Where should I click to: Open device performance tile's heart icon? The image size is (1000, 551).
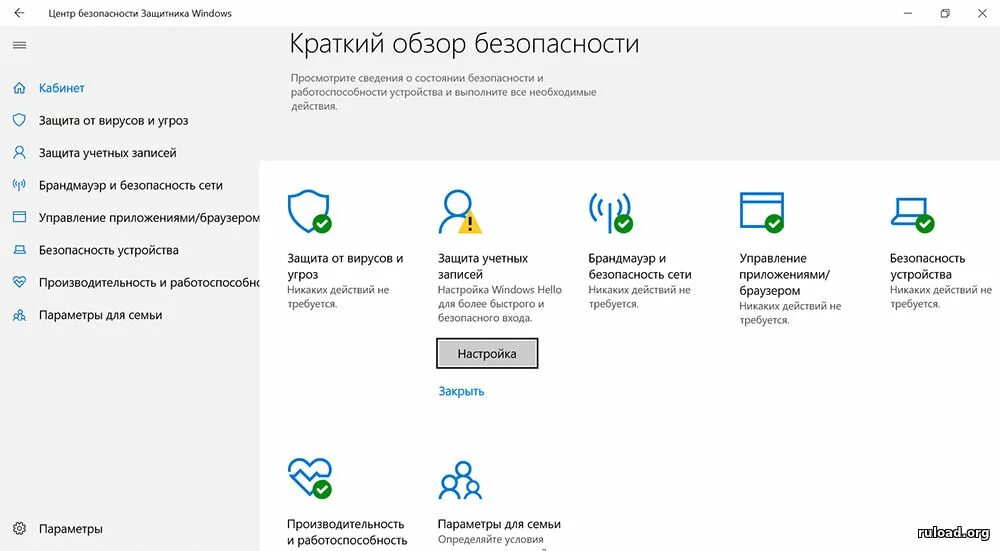point(310,478)
